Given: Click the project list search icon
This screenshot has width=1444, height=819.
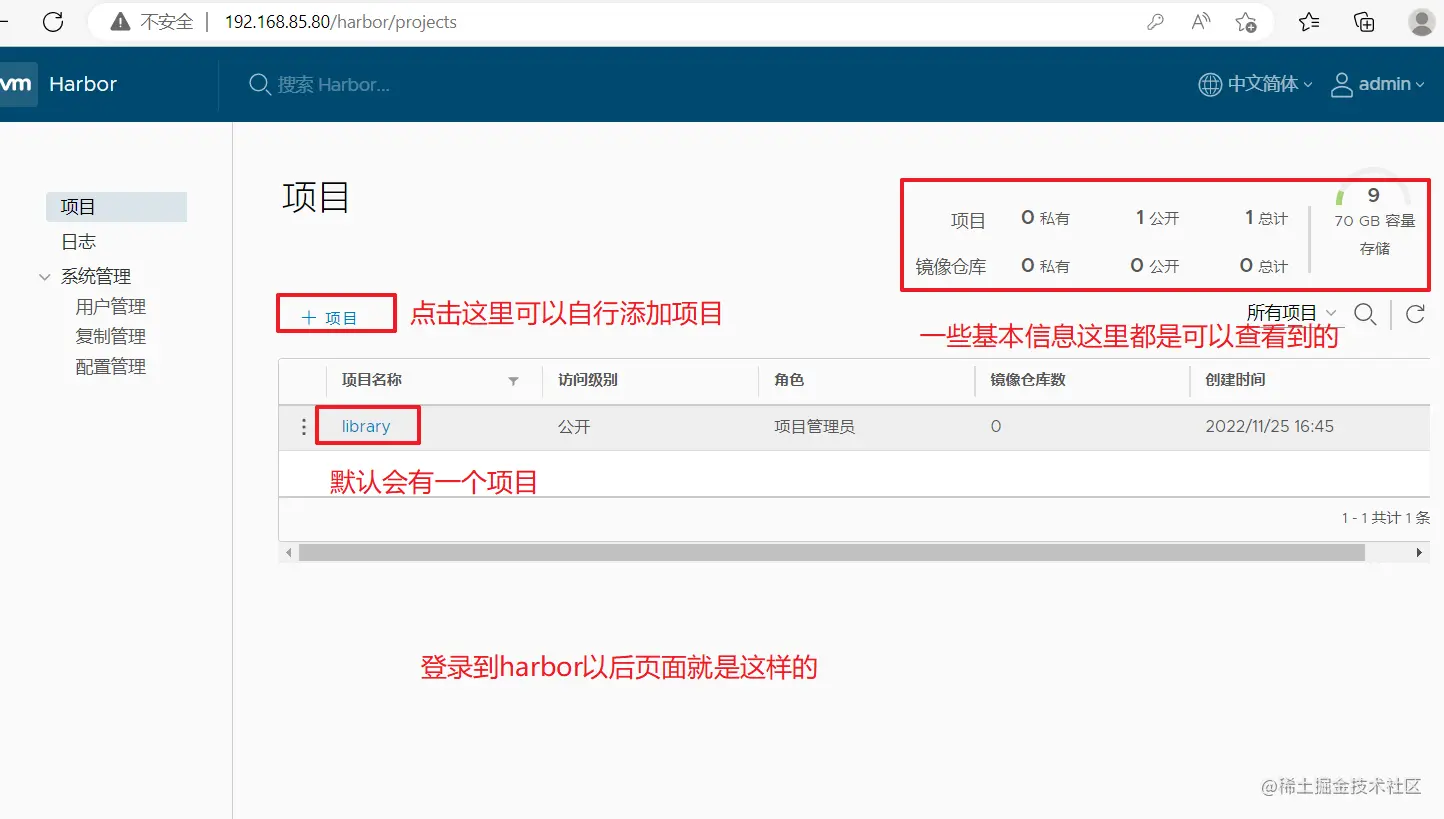Looking at the screenshot, I should pos(1365,314).
